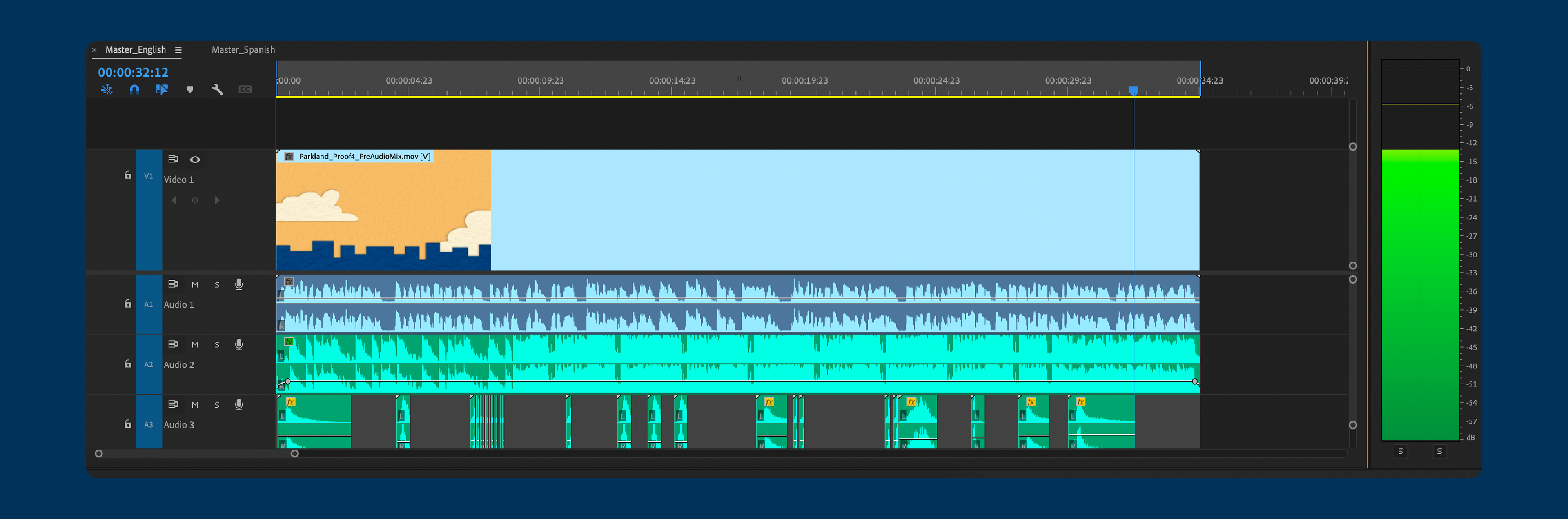Click the Audio 1 track name
This screenshot has height=519, width=1568.
(179, 305)
